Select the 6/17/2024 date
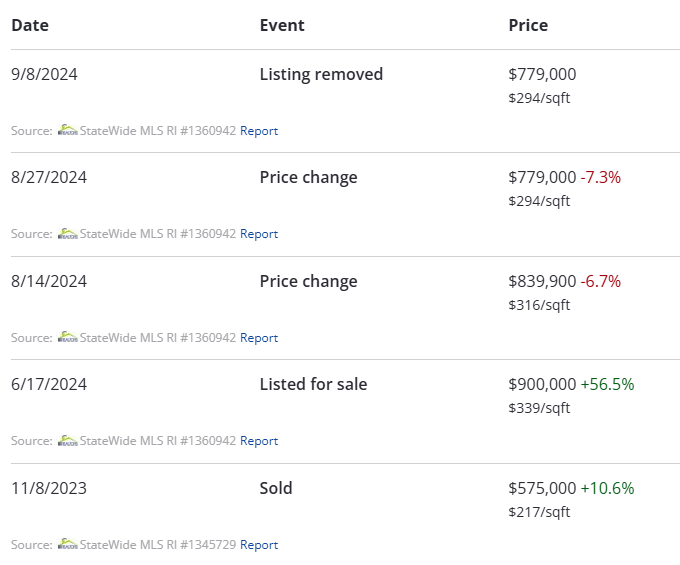The image size is (680, 565). point(49,384)
